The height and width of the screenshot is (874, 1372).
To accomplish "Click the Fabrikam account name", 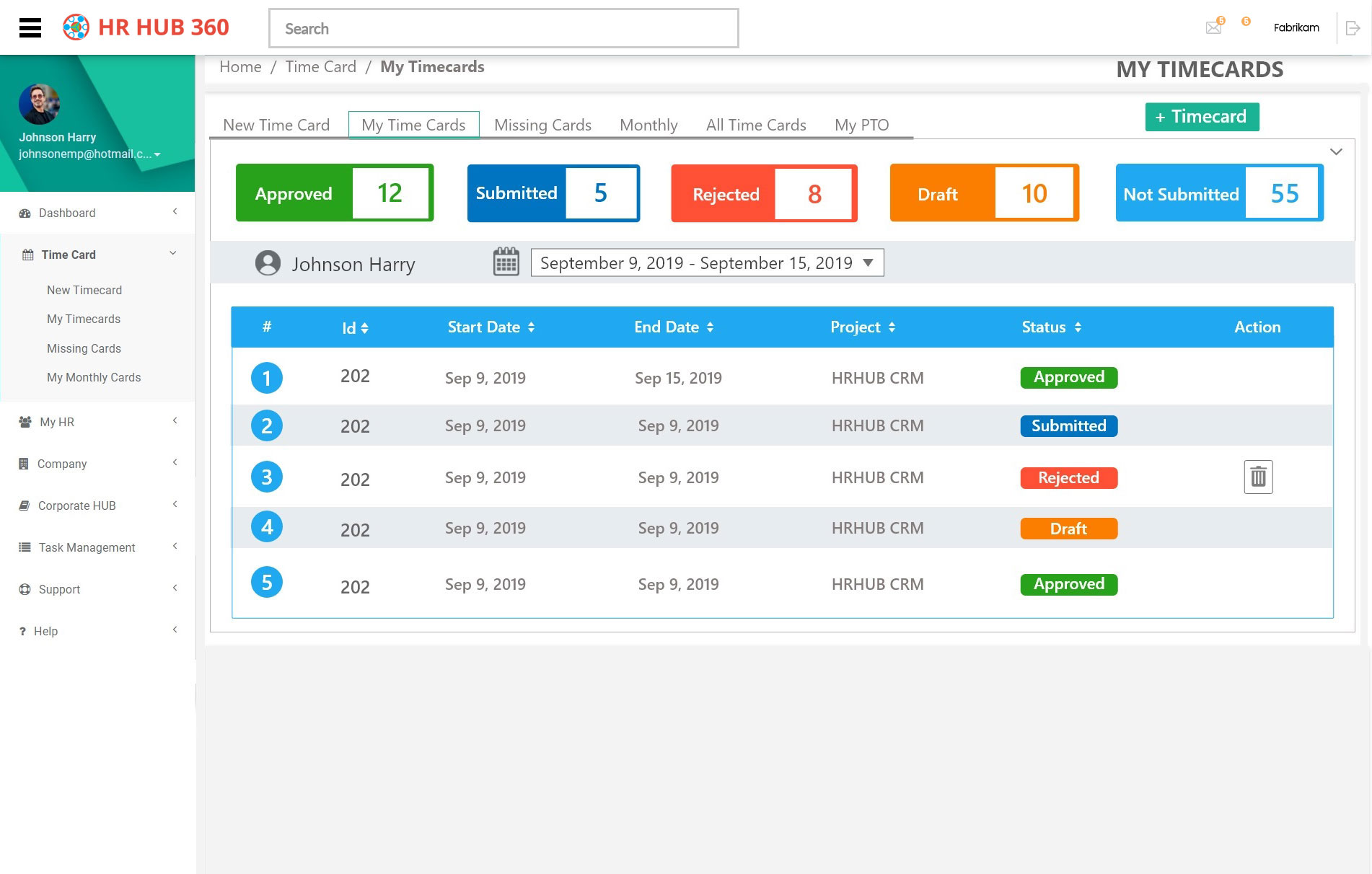I will click(x=1296, y=28).
